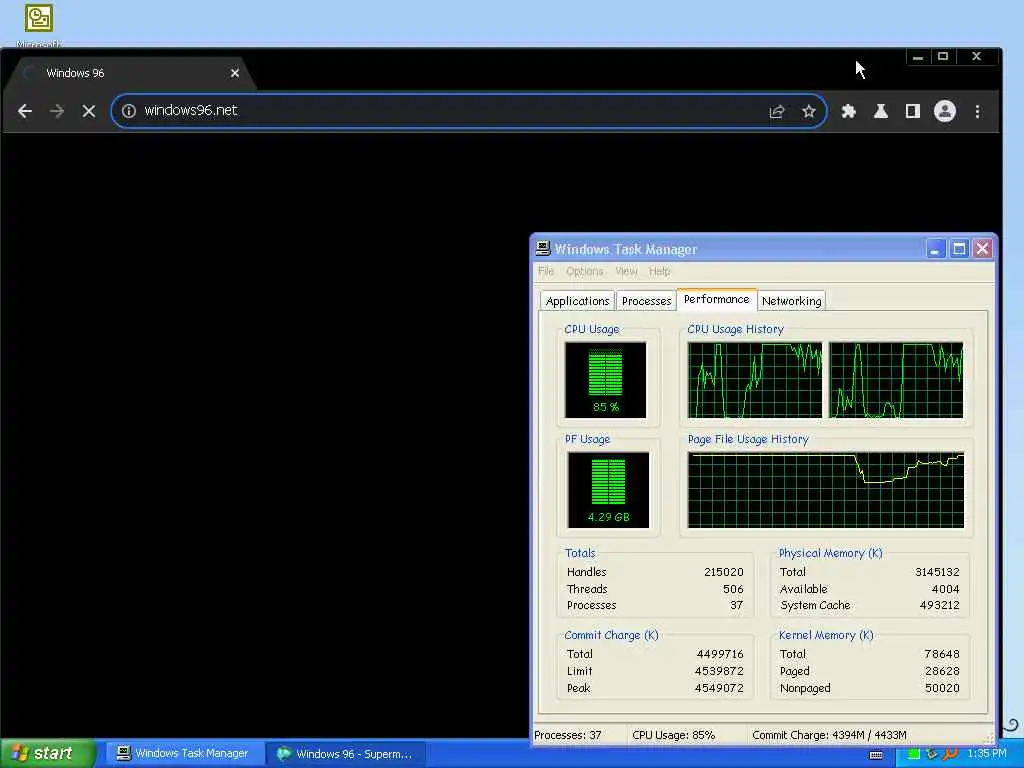Maximize the browser window
1024x768 pixels.
pyautogui.click(x=942, y=57)
